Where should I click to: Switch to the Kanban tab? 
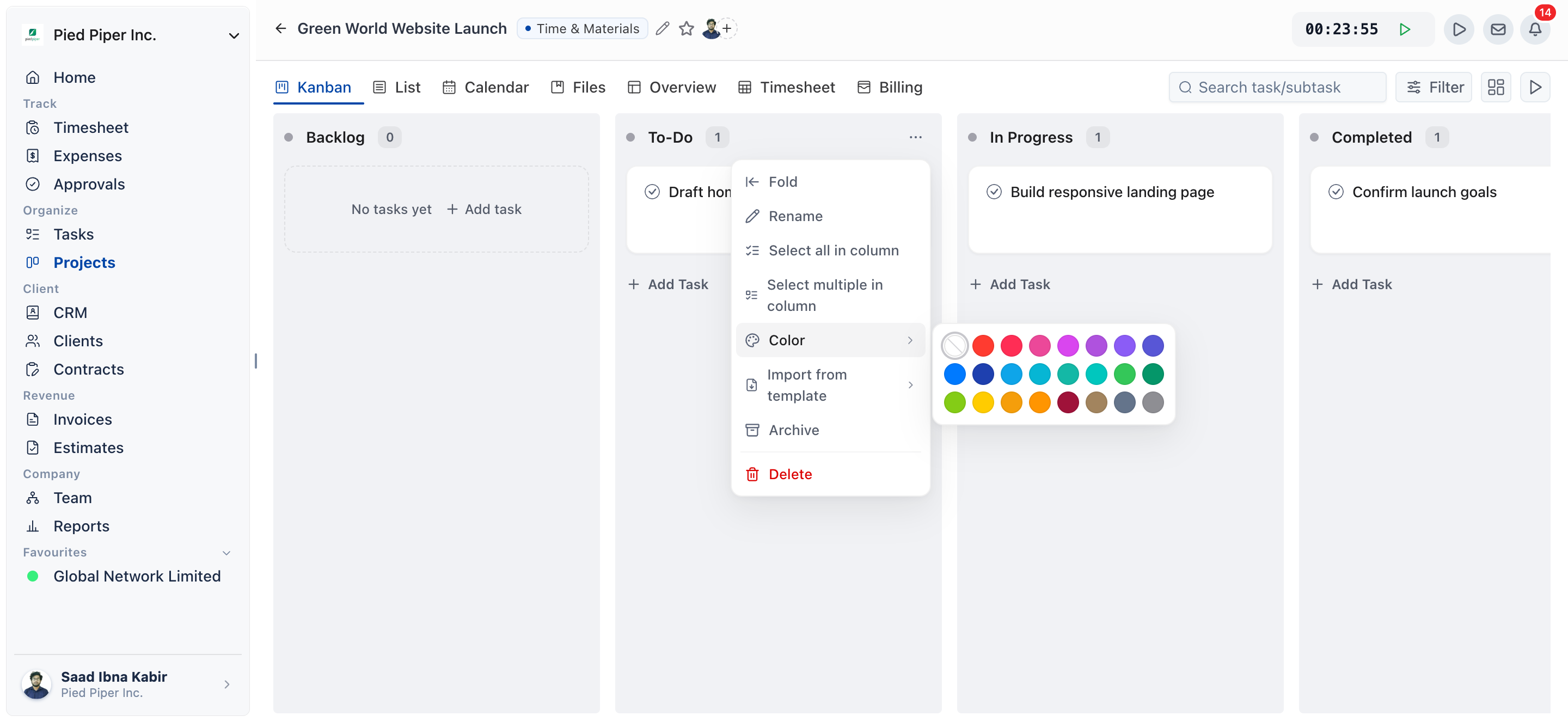[314, 87]
